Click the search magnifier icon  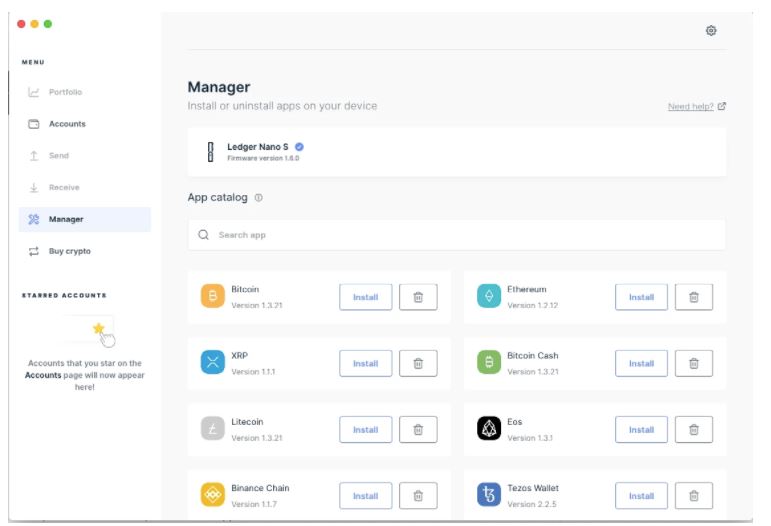tap(204, 235)
